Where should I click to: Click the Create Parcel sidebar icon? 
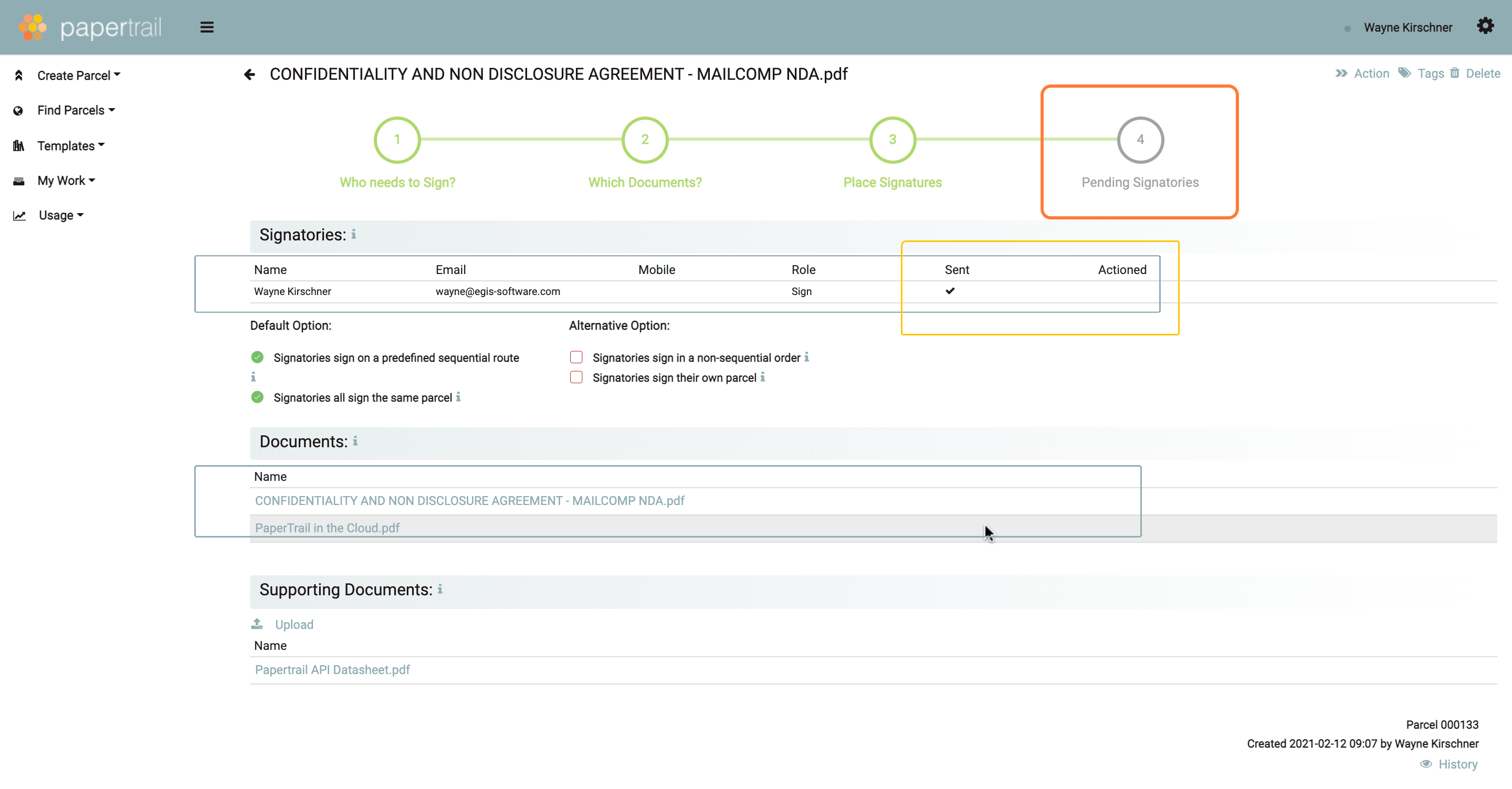19,75
